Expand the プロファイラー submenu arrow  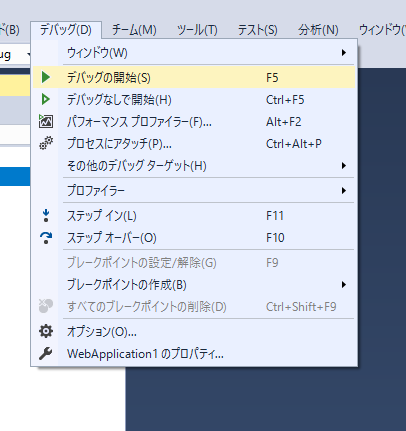344,191
